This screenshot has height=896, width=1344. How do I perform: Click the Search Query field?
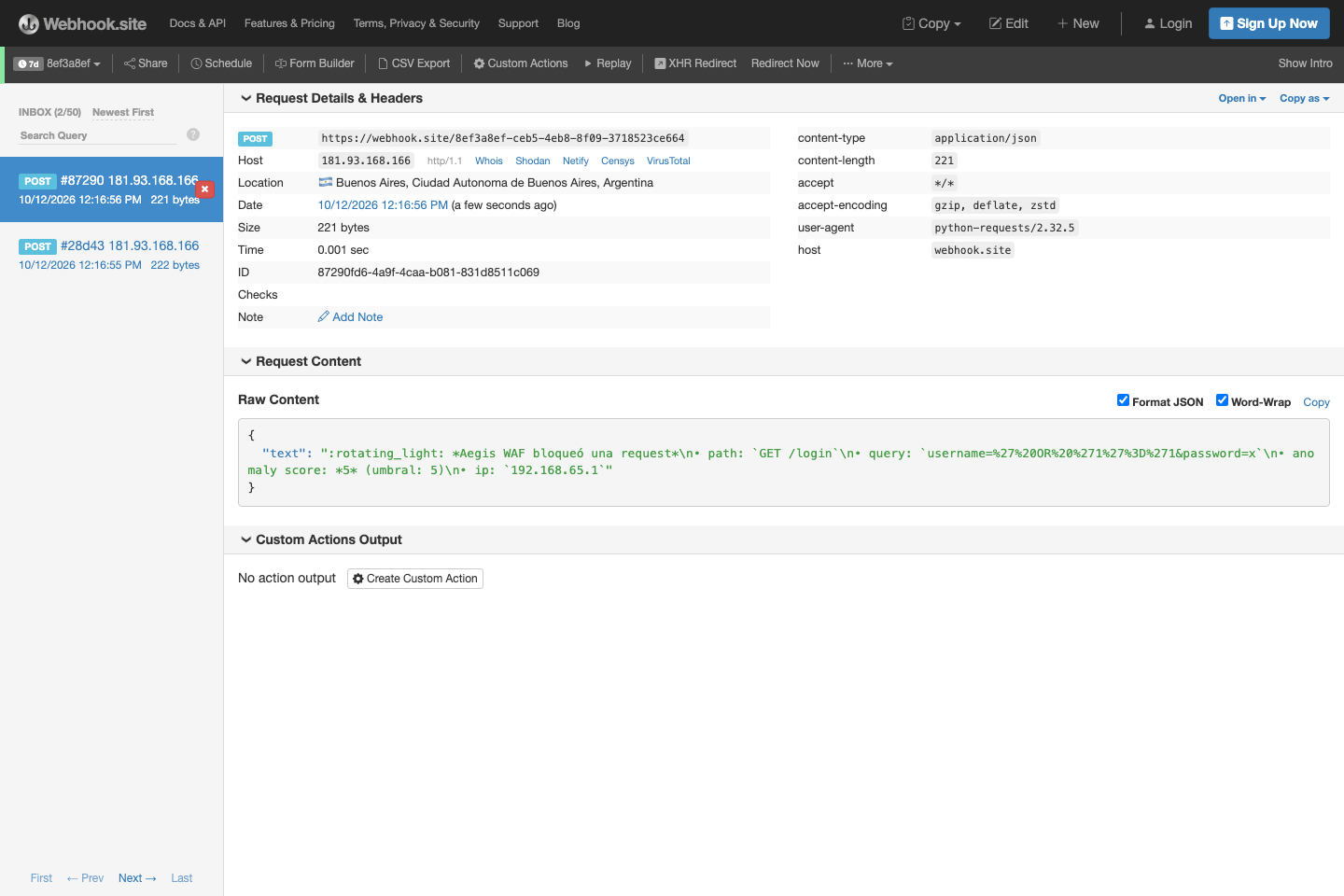(x=98, y=135)
